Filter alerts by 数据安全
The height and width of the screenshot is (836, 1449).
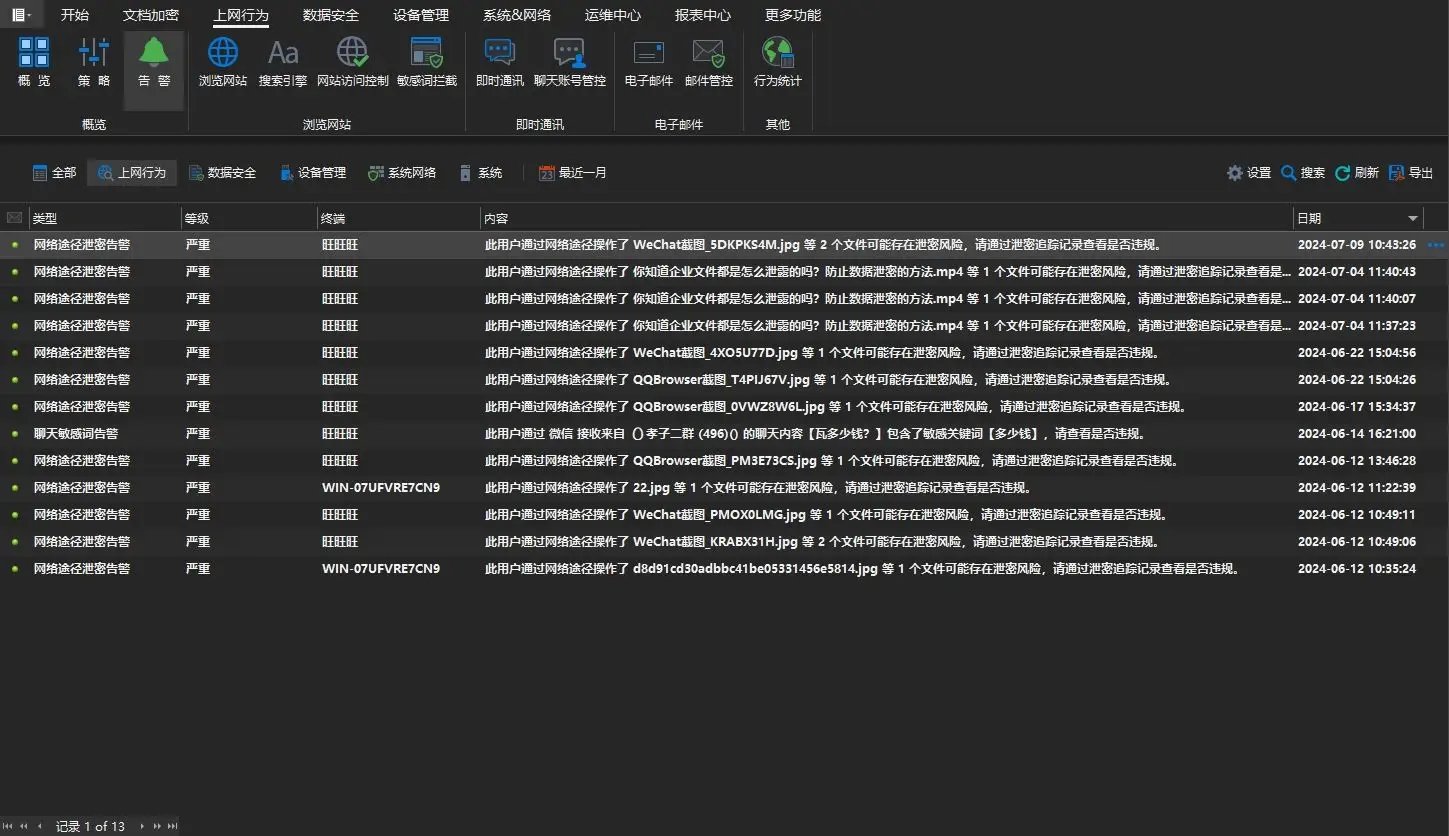click(222, 173)
